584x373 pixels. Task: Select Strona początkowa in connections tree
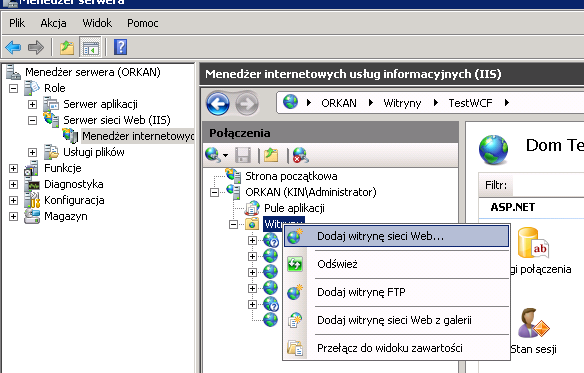(x=291, y=176)
